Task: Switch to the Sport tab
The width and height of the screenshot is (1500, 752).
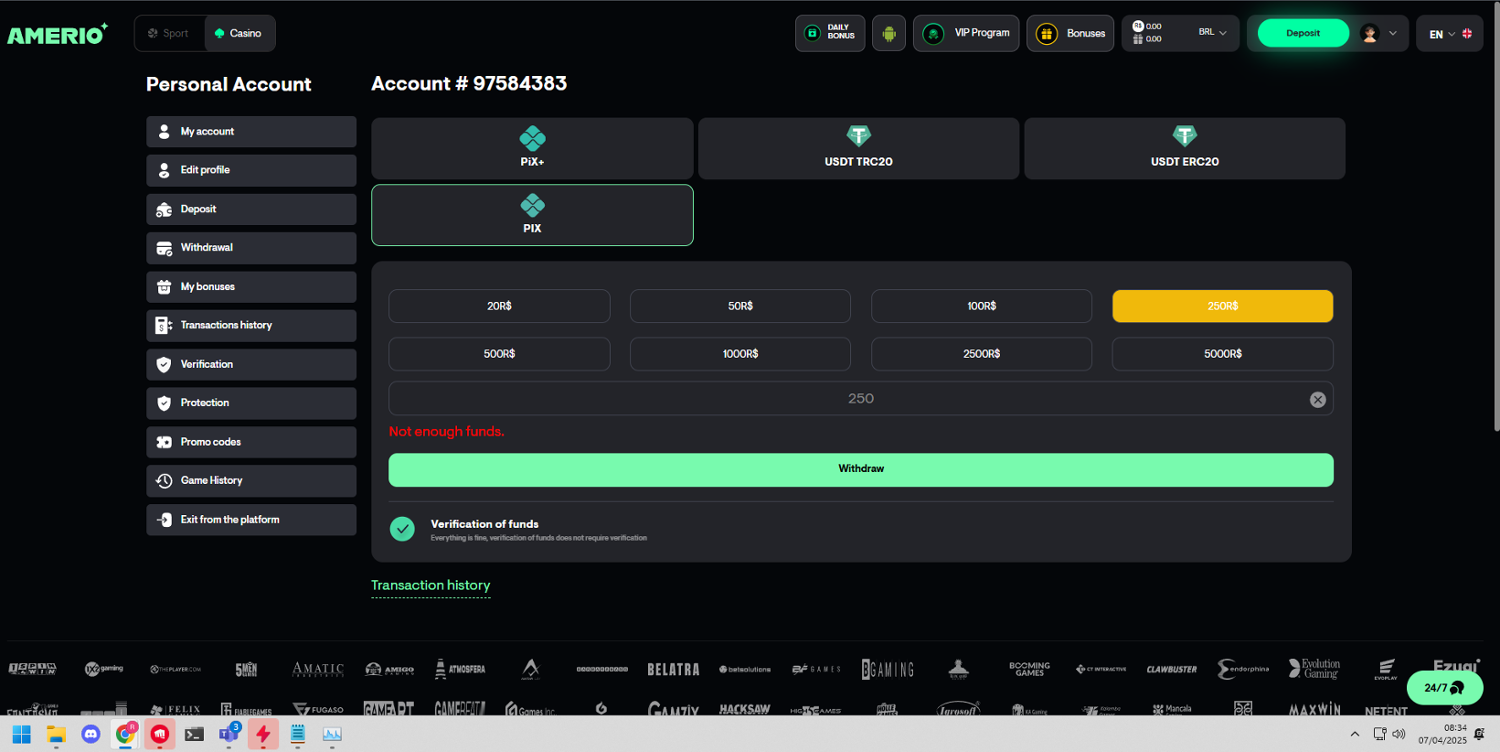Action: point(169,33)
